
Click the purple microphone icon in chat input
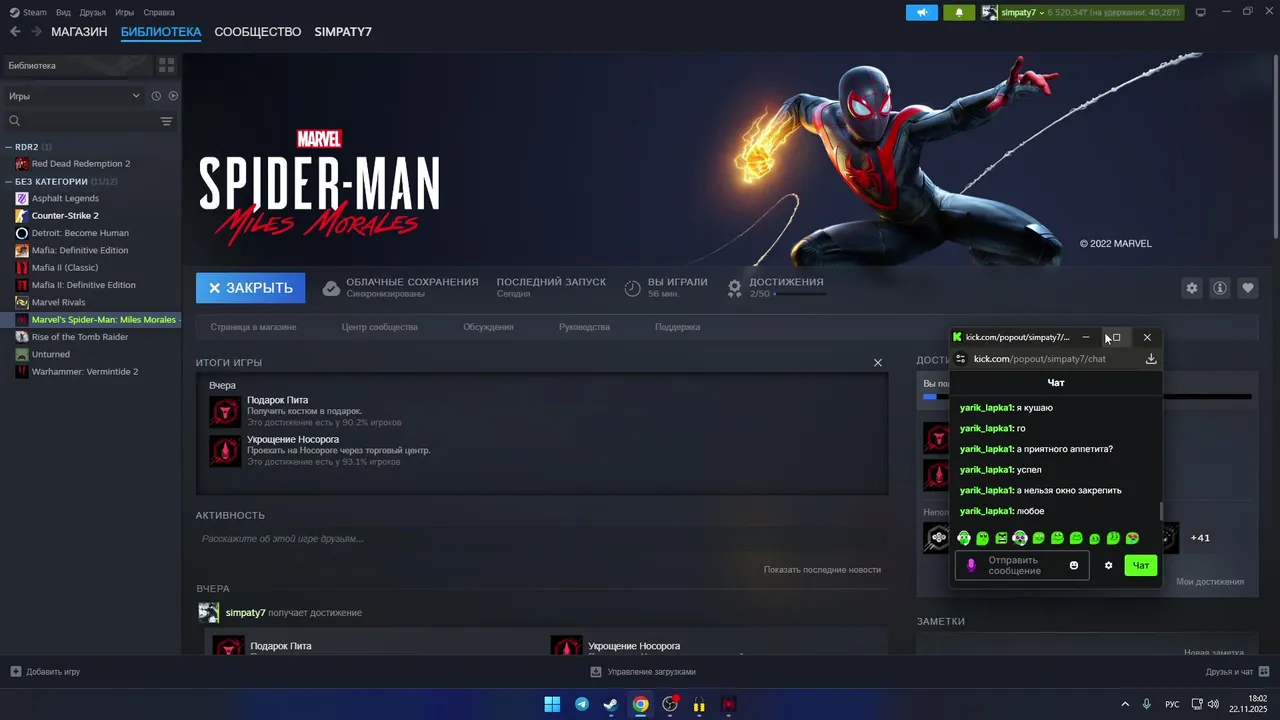click(x=971, y=566)
